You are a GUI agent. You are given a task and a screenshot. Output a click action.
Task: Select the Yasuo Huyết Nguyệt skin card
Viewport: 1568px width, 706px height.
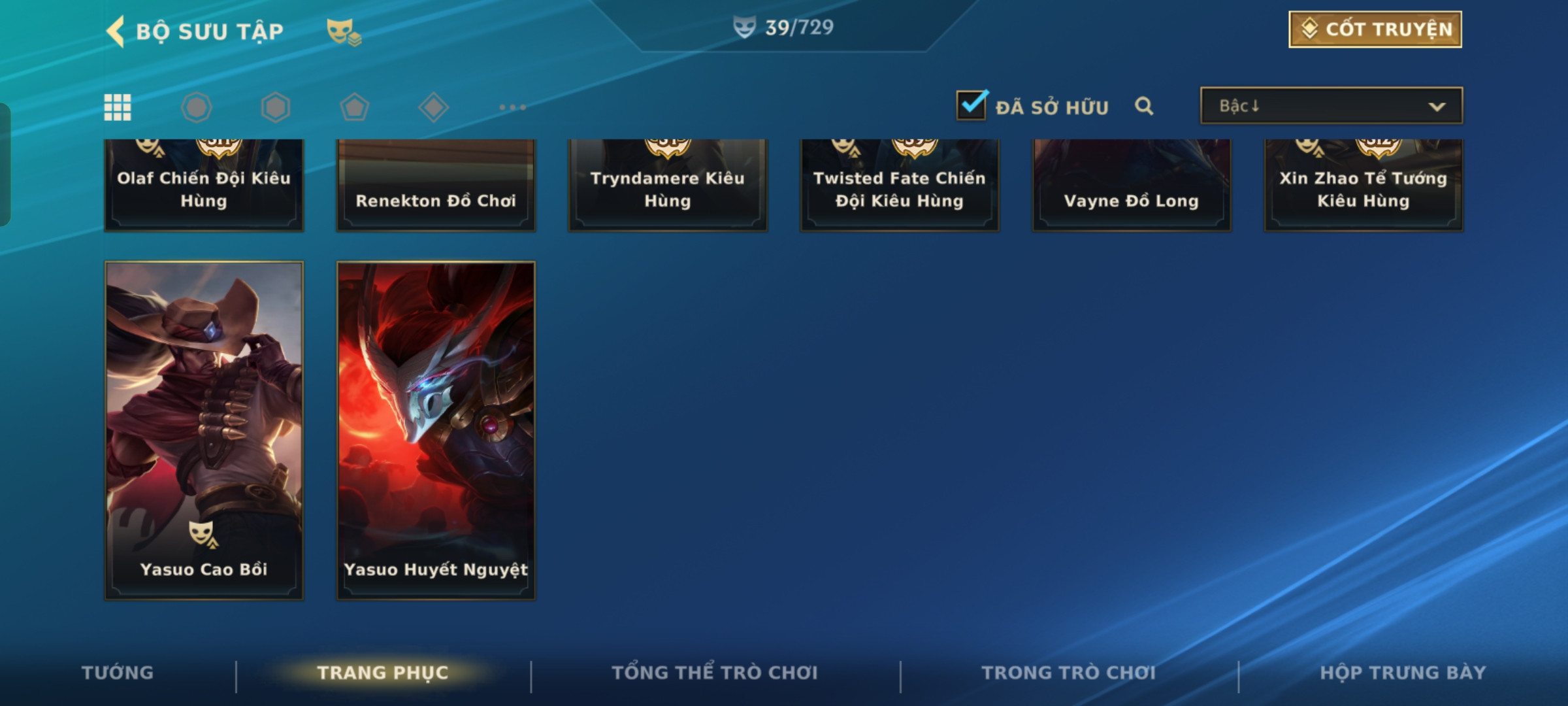(436, 431)
